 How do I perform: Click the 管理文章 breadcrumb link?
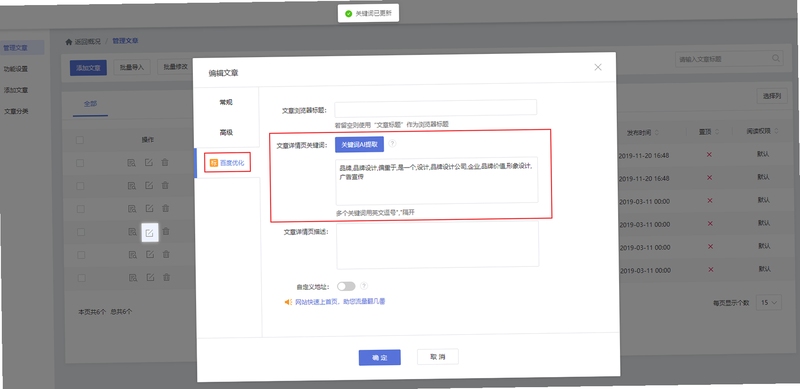[x=125, y=41]
